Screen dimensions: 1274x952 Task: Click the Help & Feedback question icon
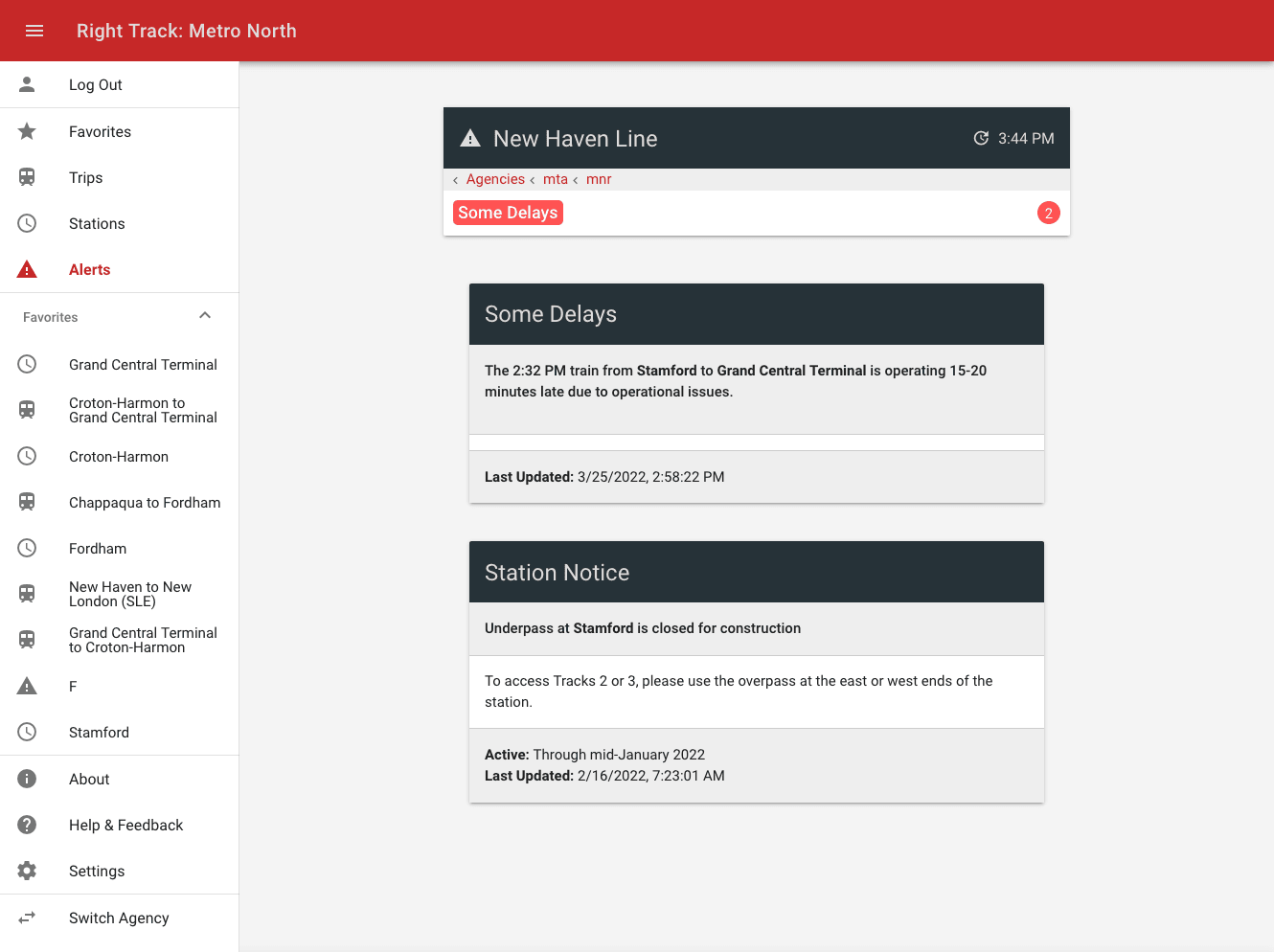click(27, 825)
